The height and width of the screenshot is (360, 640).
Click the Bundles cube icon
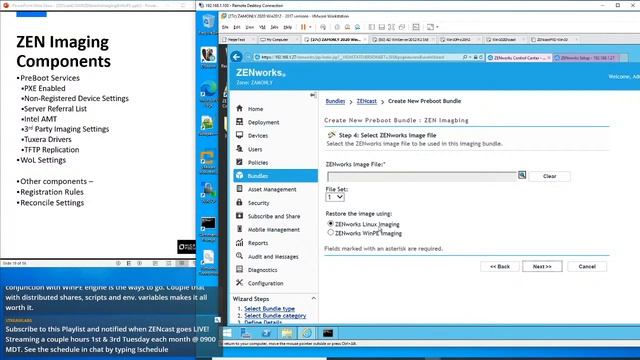click(x=240, y=176)
